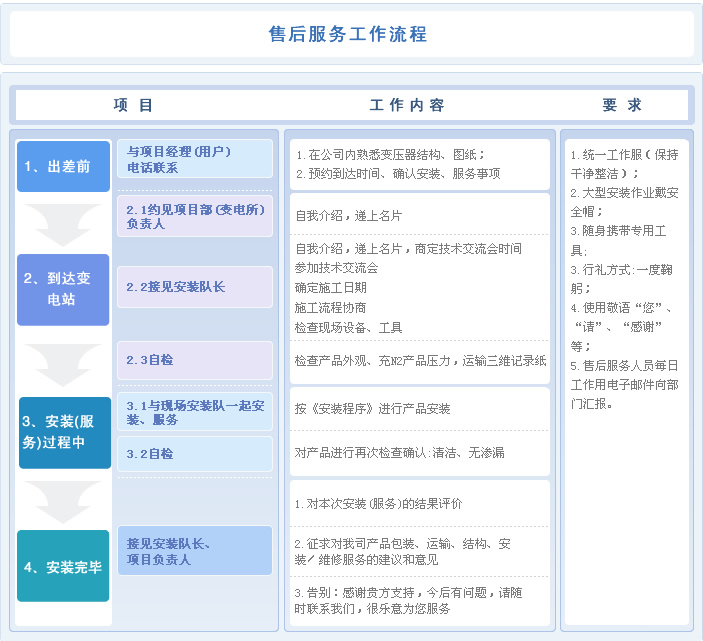This screenshot has height=641, width=703.
Task: Select 2.1约见项目部(变电所)负责人 item
Action: click(194, 217)
